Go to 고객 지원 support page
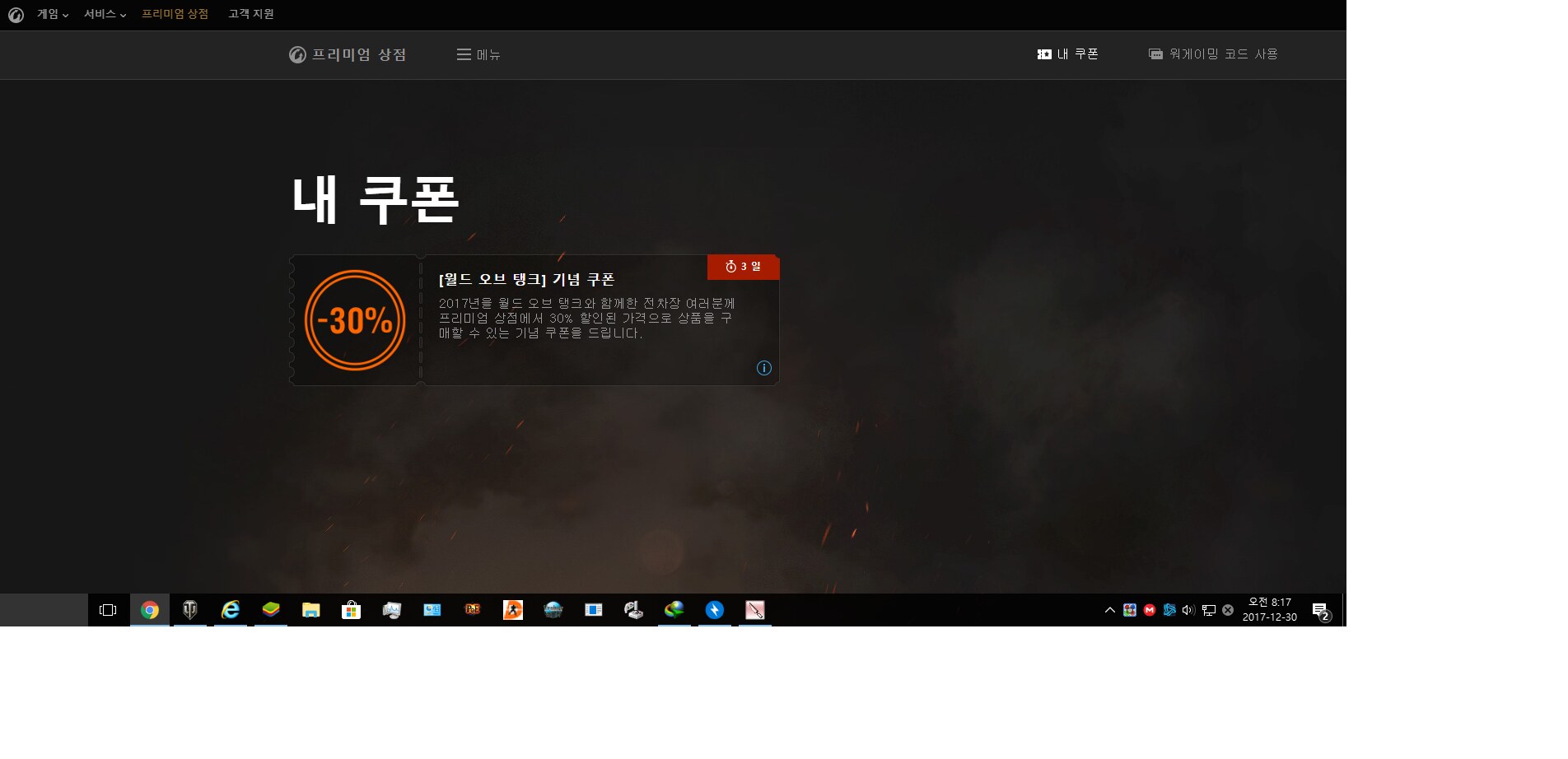The height and width of the screenshot is (759, 1568). (251, 14)
